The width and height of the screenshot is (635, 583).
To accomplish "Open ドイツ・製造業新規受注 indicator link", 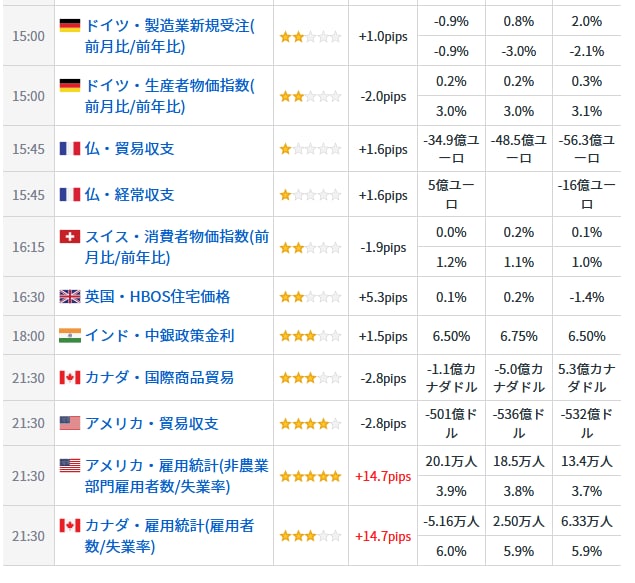I will [170, 36].
